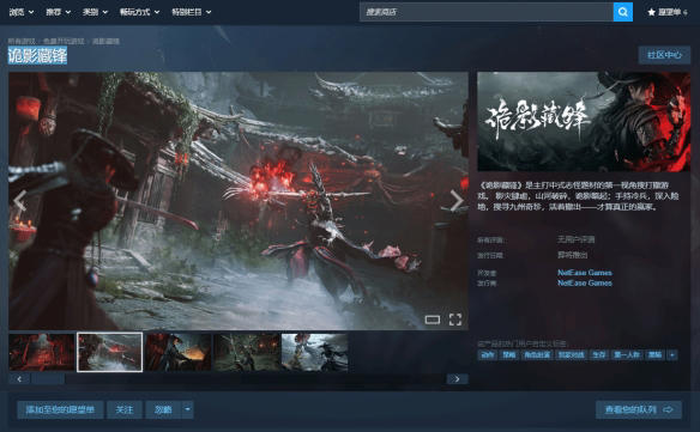Click the 第一人称 tag
This screenshot has height=432, width=700.
(x=627, y=355)
